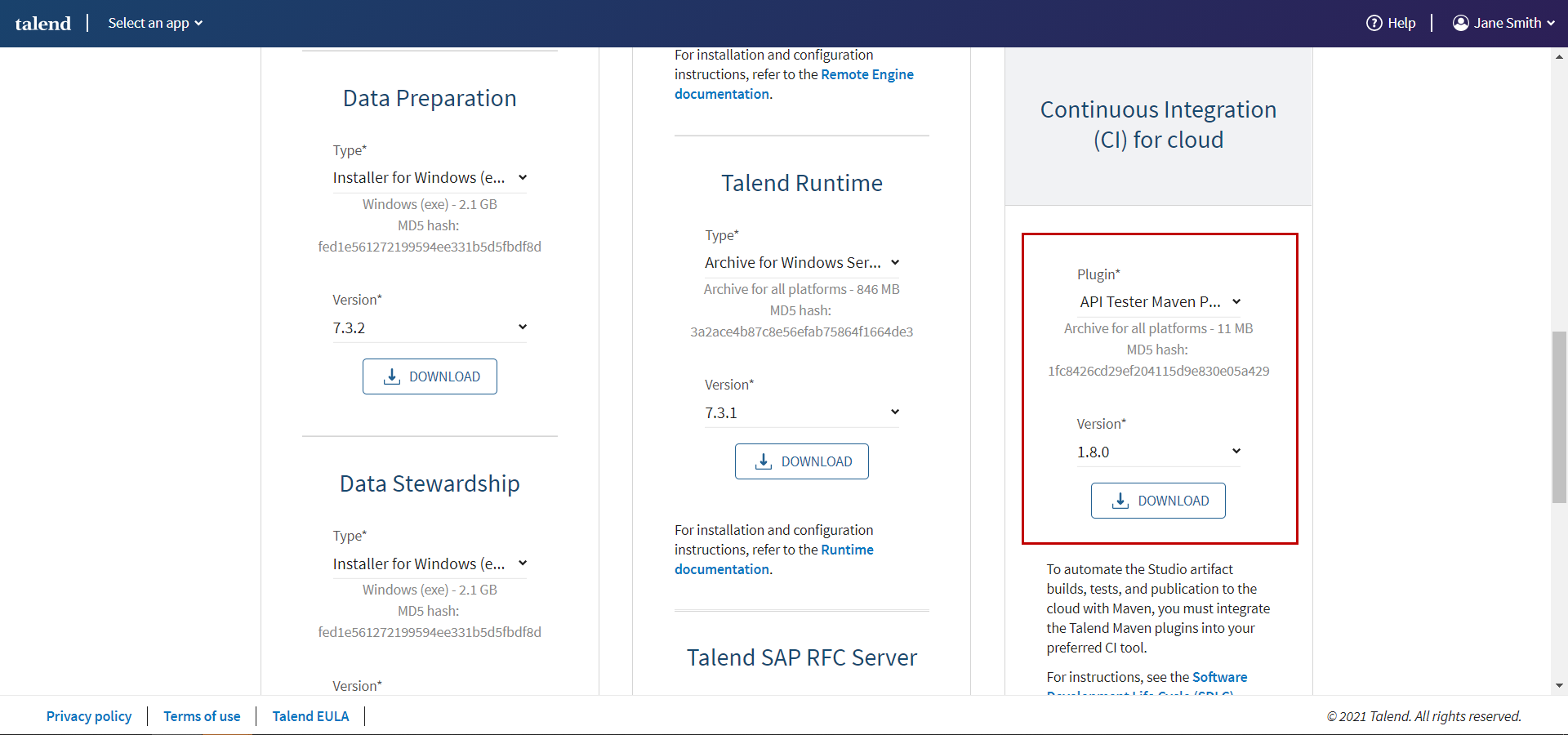Open the Talend Runtime version 7.3.1 dropdown

[802, 412]
